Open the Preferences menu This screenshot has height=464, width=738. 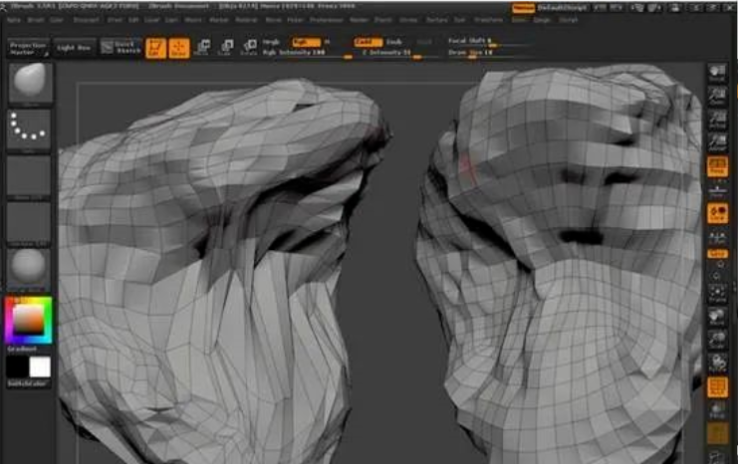[x=327, y=20]
